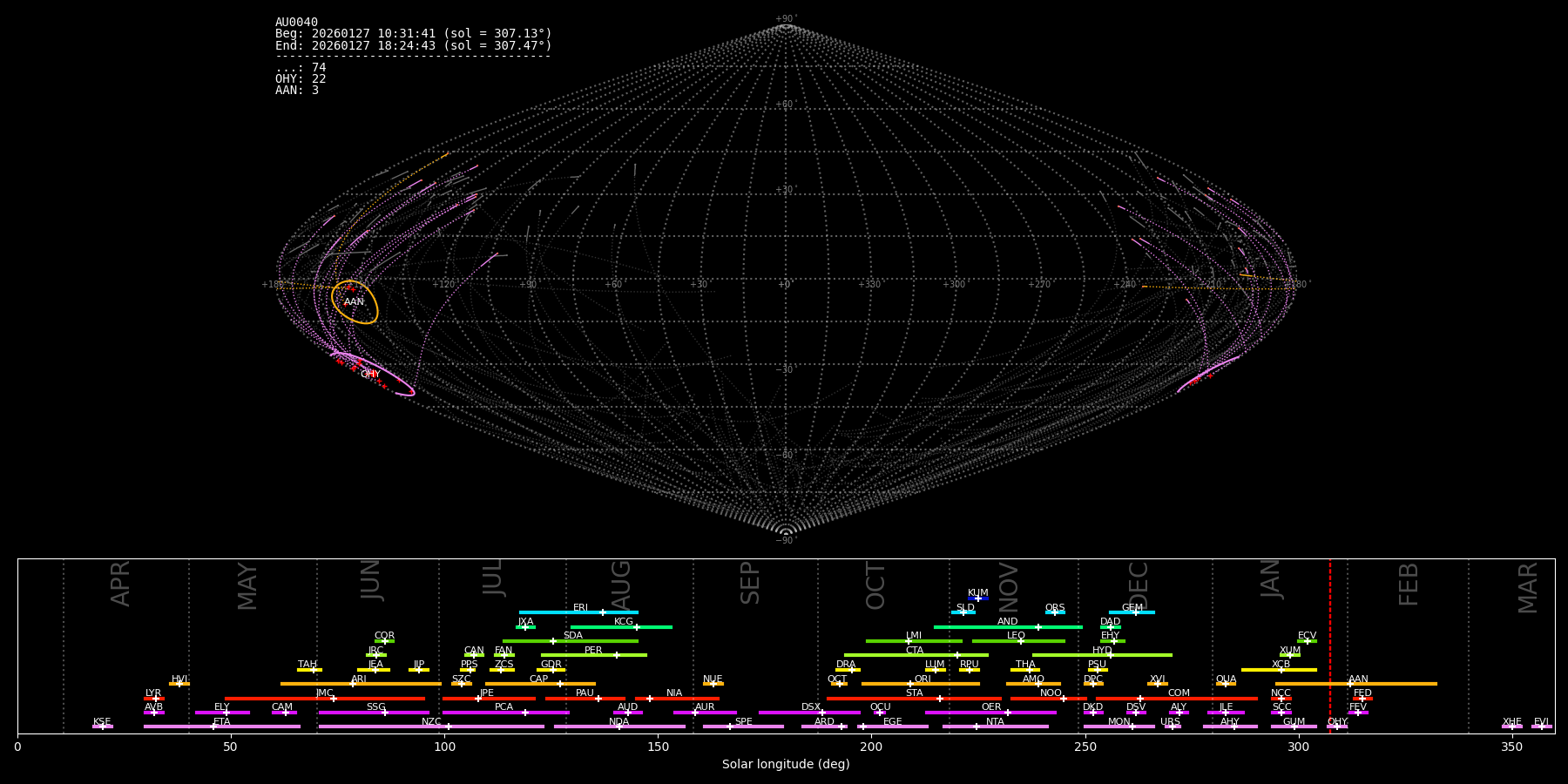Click the SDA shower label

573,636
